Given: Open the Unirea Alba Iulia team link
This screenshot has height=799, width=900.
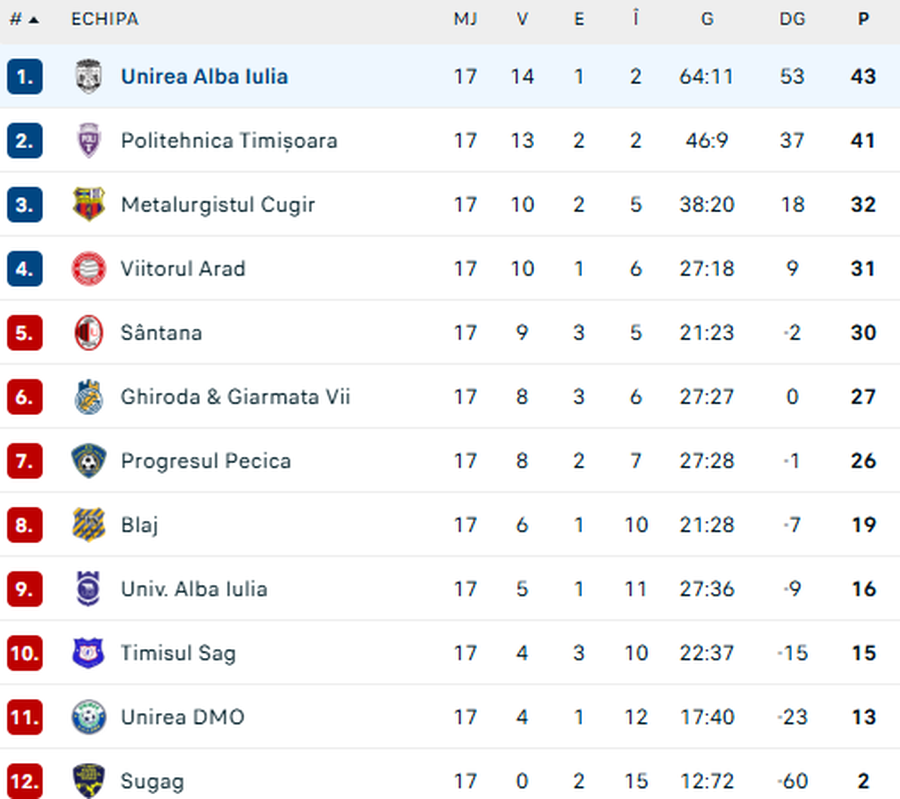Looking at the screenshot, I should (204, 77).
